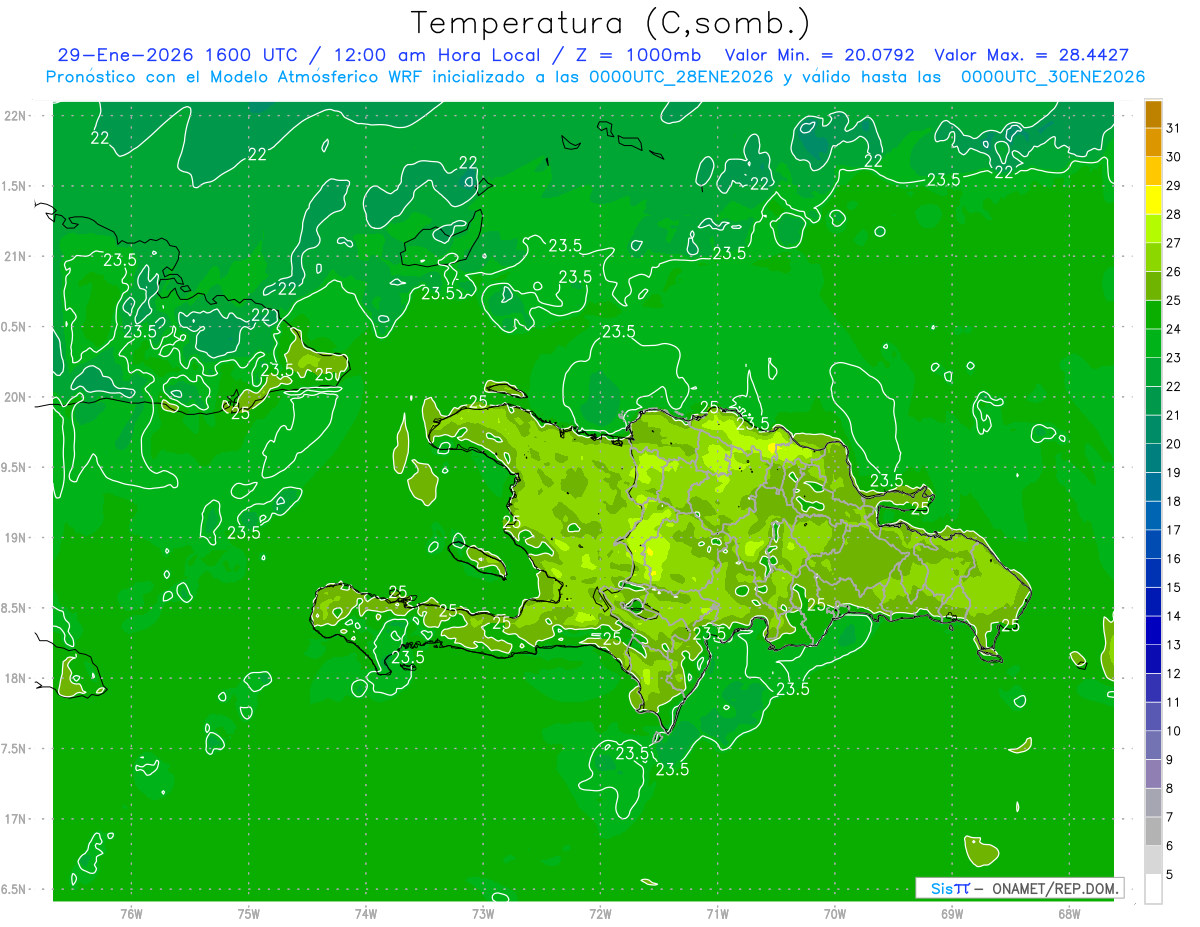
Task: Click the '71W' longitude axis label
Action: [x=717, y=914]
